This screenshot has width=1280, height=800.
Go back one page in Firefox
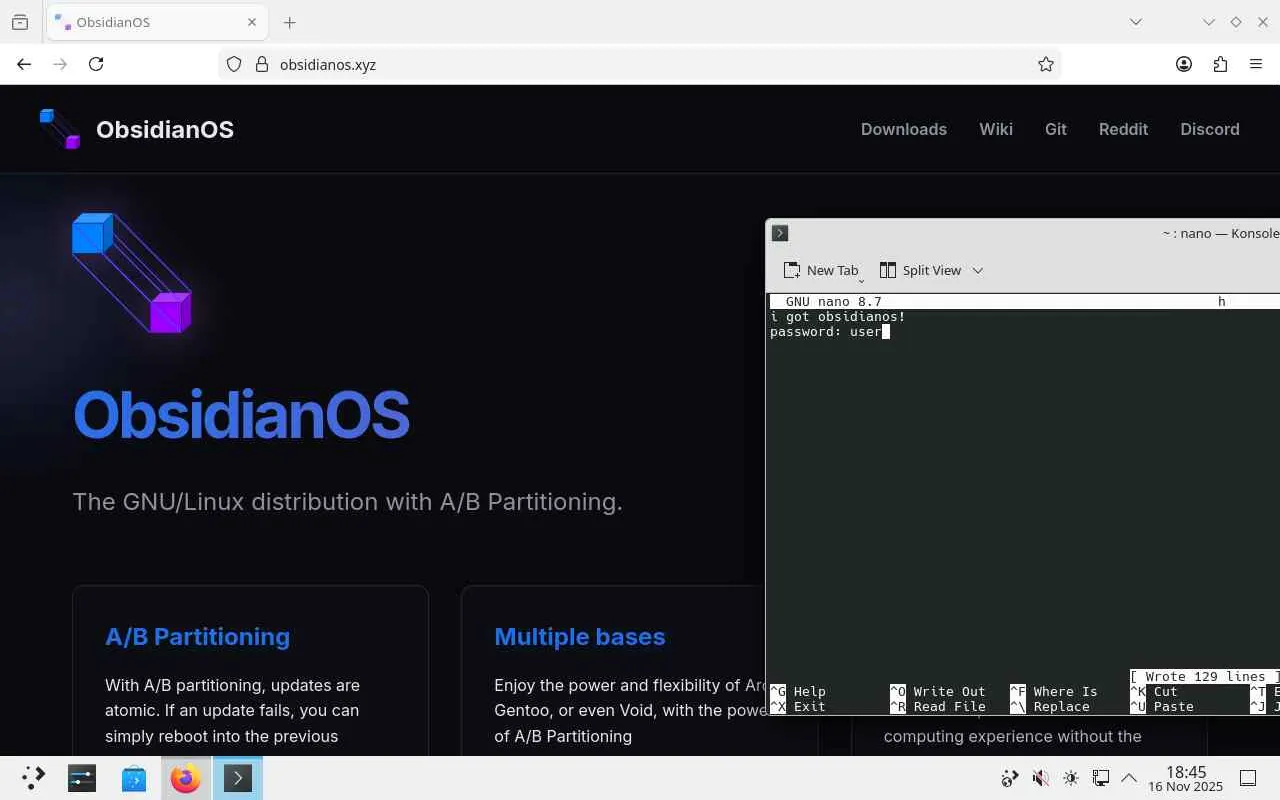pyautogui.click(x=24, y=64)
